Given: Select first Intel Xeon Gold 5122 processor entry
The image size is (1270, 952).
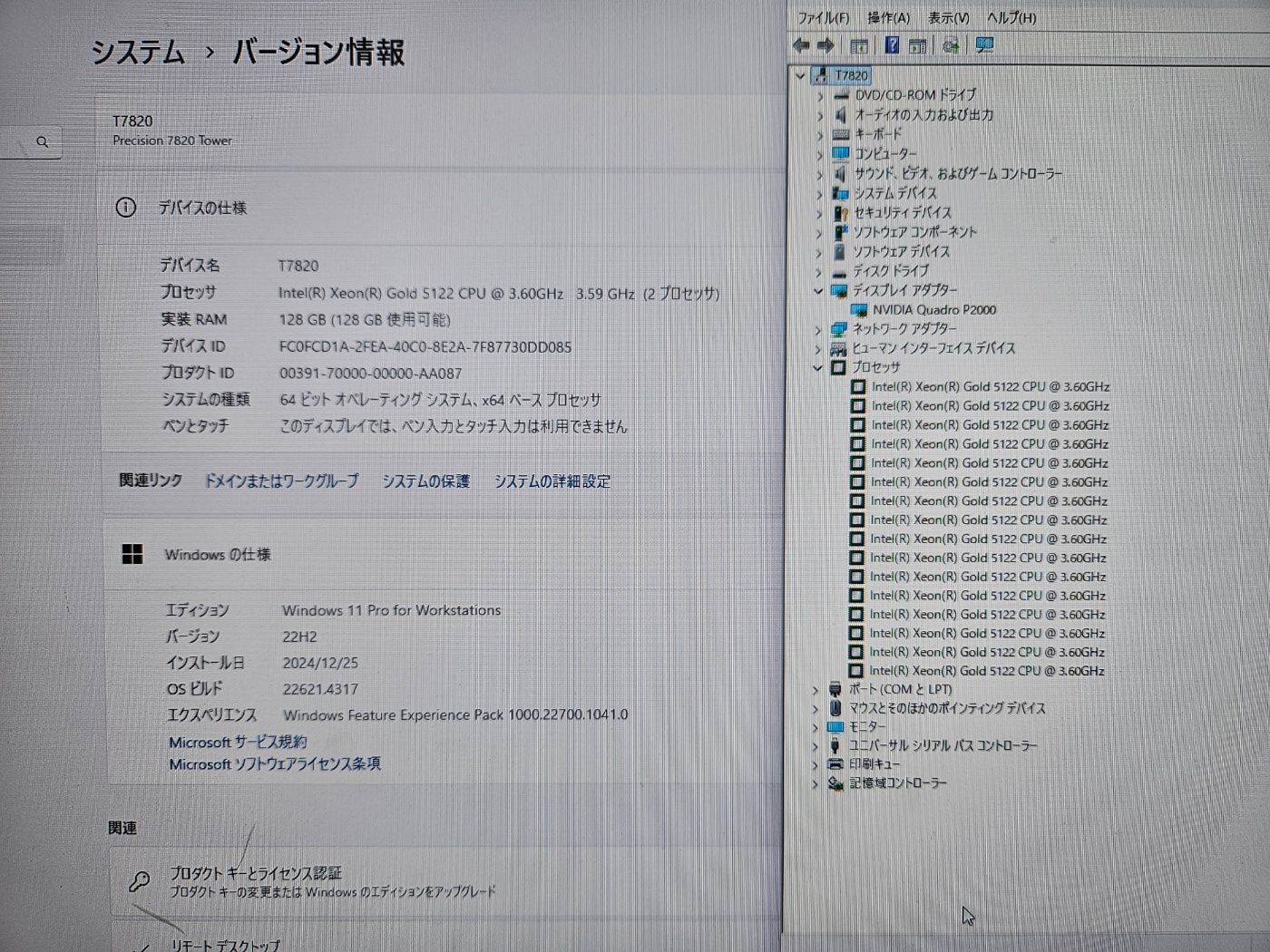Looking at the screenshot, I should (990, 387).
